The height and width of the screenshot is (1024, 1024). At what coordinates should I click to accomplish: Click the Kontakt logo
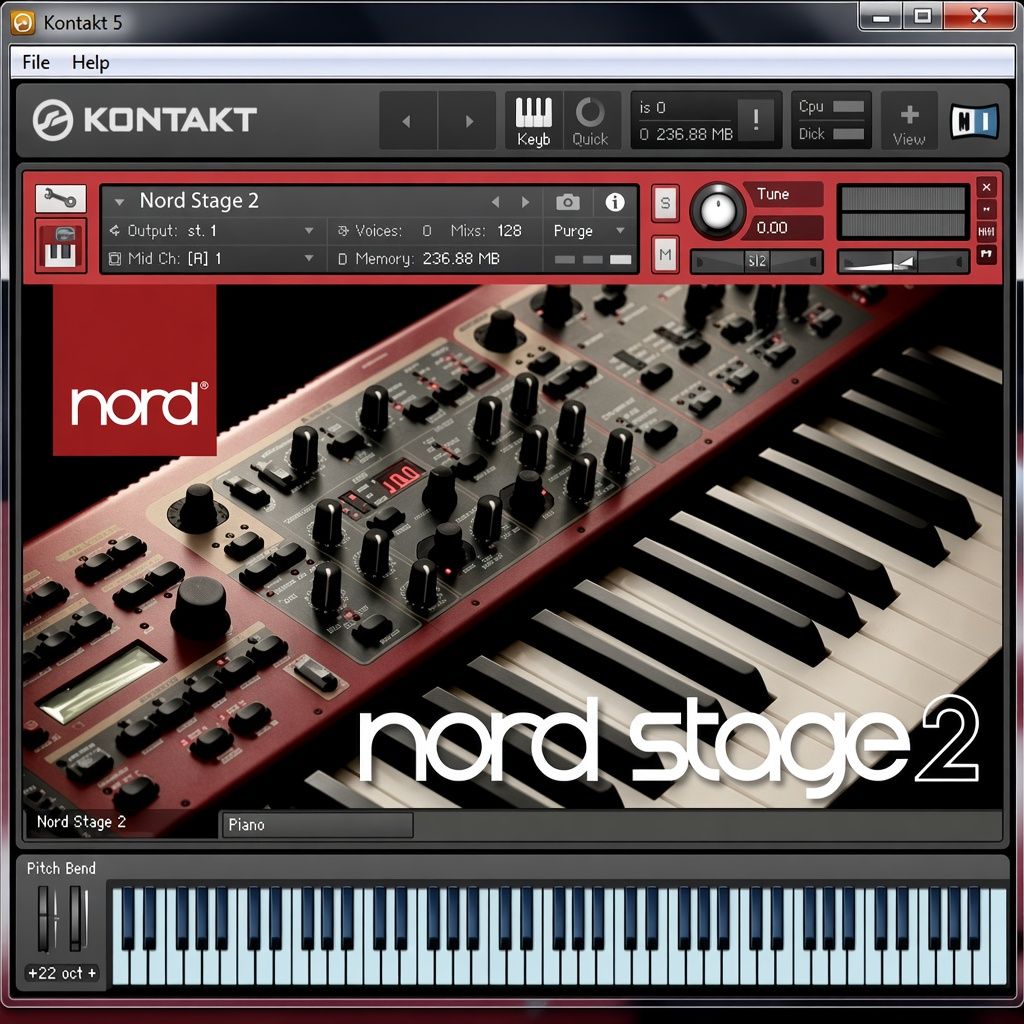[144, 120]
